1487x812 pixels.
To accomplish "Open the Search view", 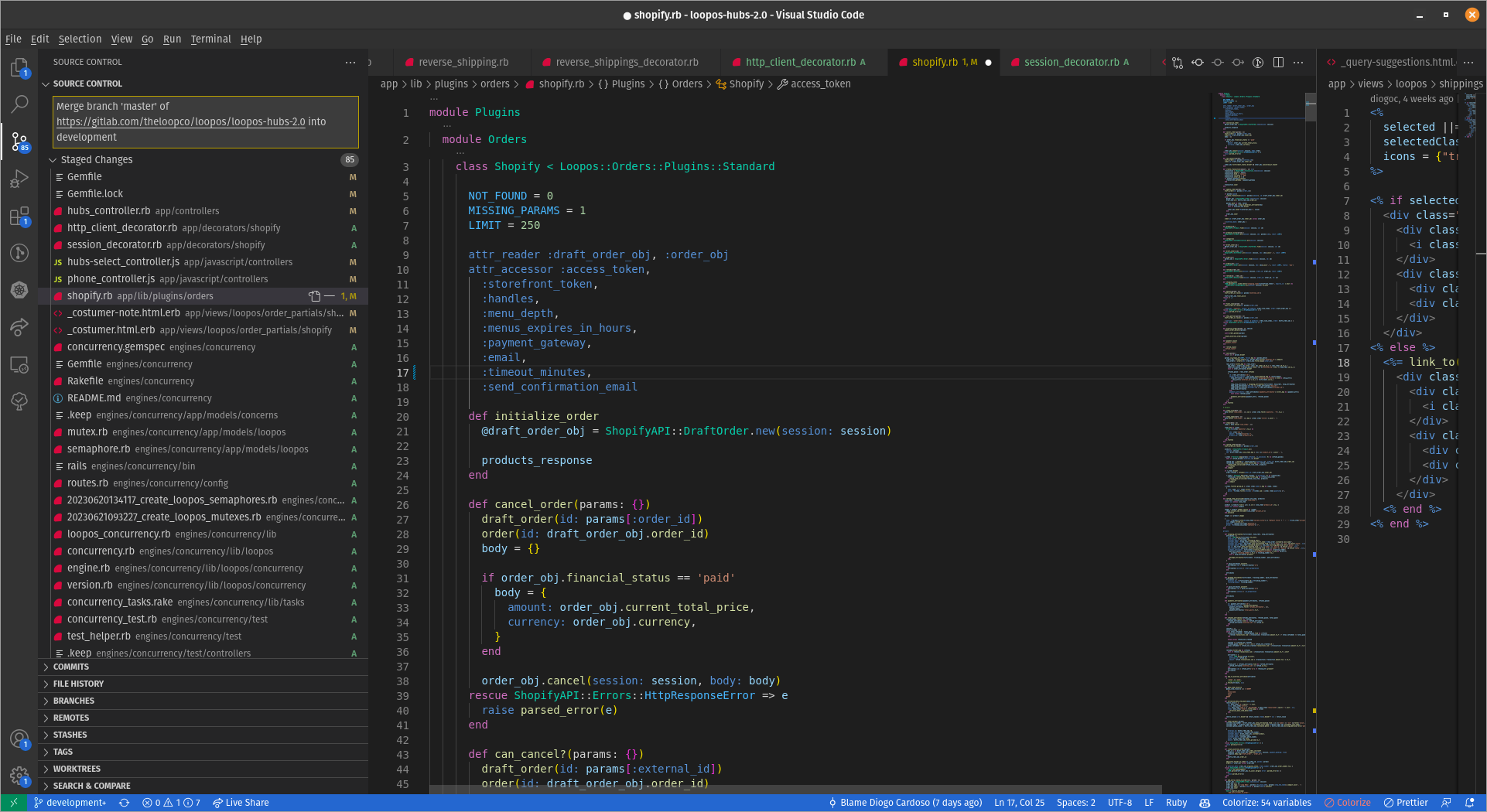I will tap(19, 104).
